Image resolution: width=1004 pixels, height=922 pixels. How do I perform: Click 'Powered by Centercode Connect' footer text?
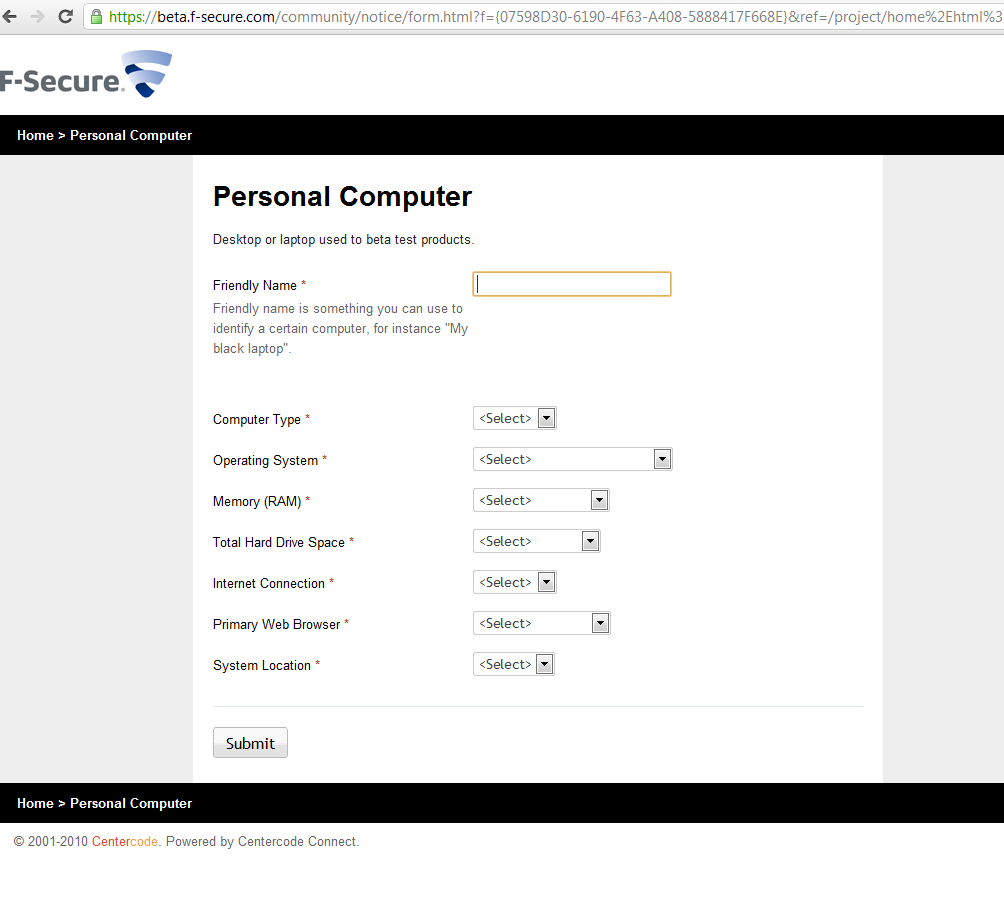[x=263, y=841]
